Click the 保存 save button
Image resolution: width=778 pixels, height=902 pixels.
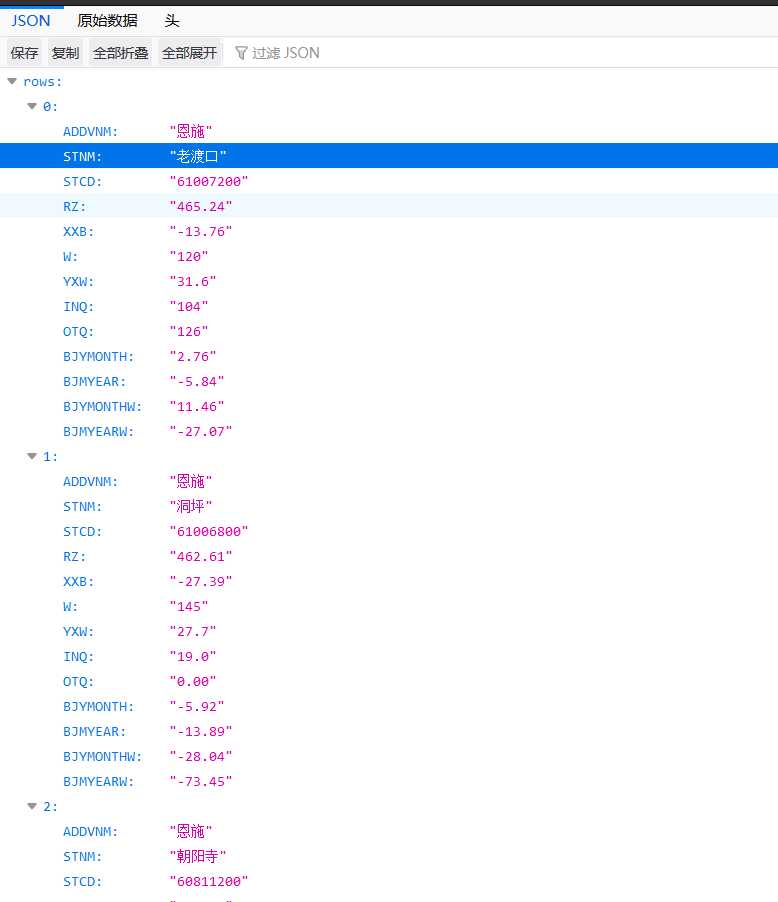(24, 53)
